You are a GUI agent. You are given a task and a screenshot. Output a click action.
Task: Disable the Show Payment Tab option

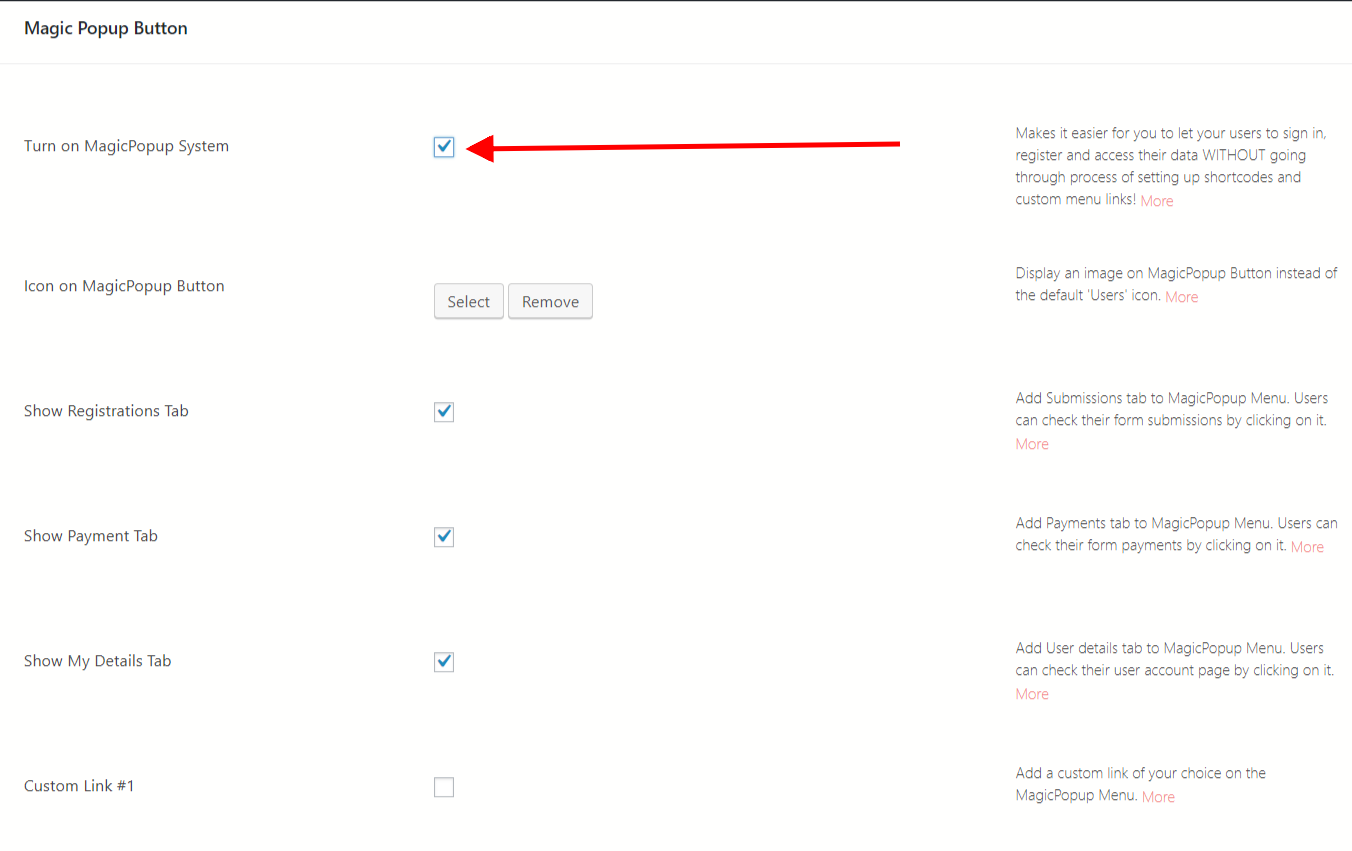(x=444, y=536)
